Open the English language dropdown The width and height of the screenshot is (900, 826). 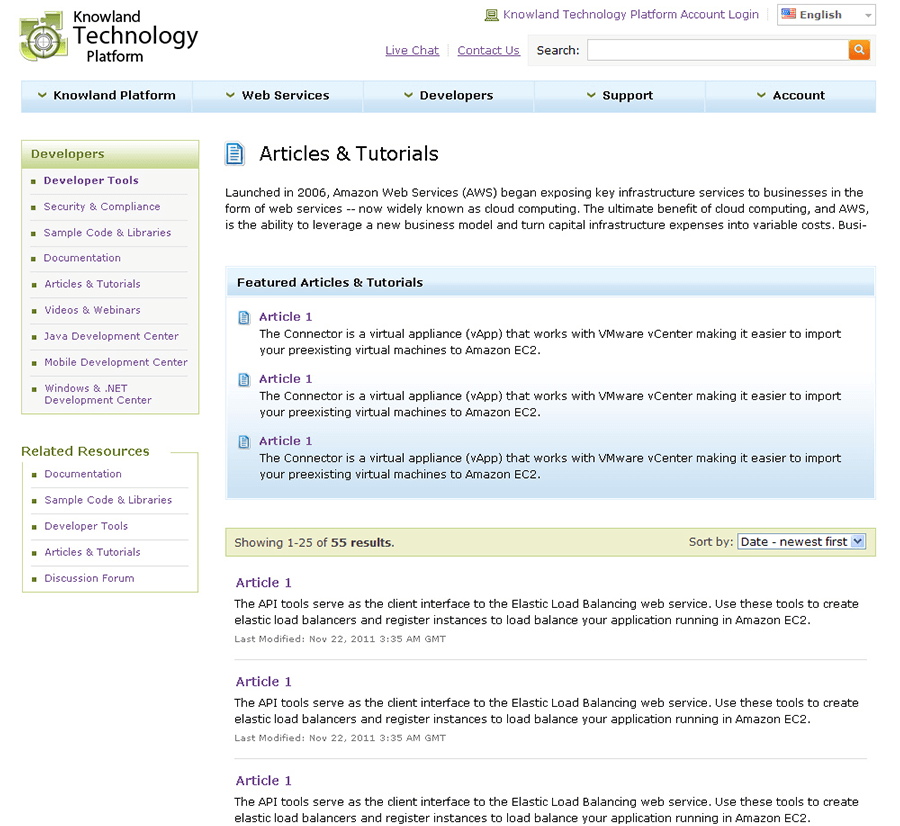[826, 15]
